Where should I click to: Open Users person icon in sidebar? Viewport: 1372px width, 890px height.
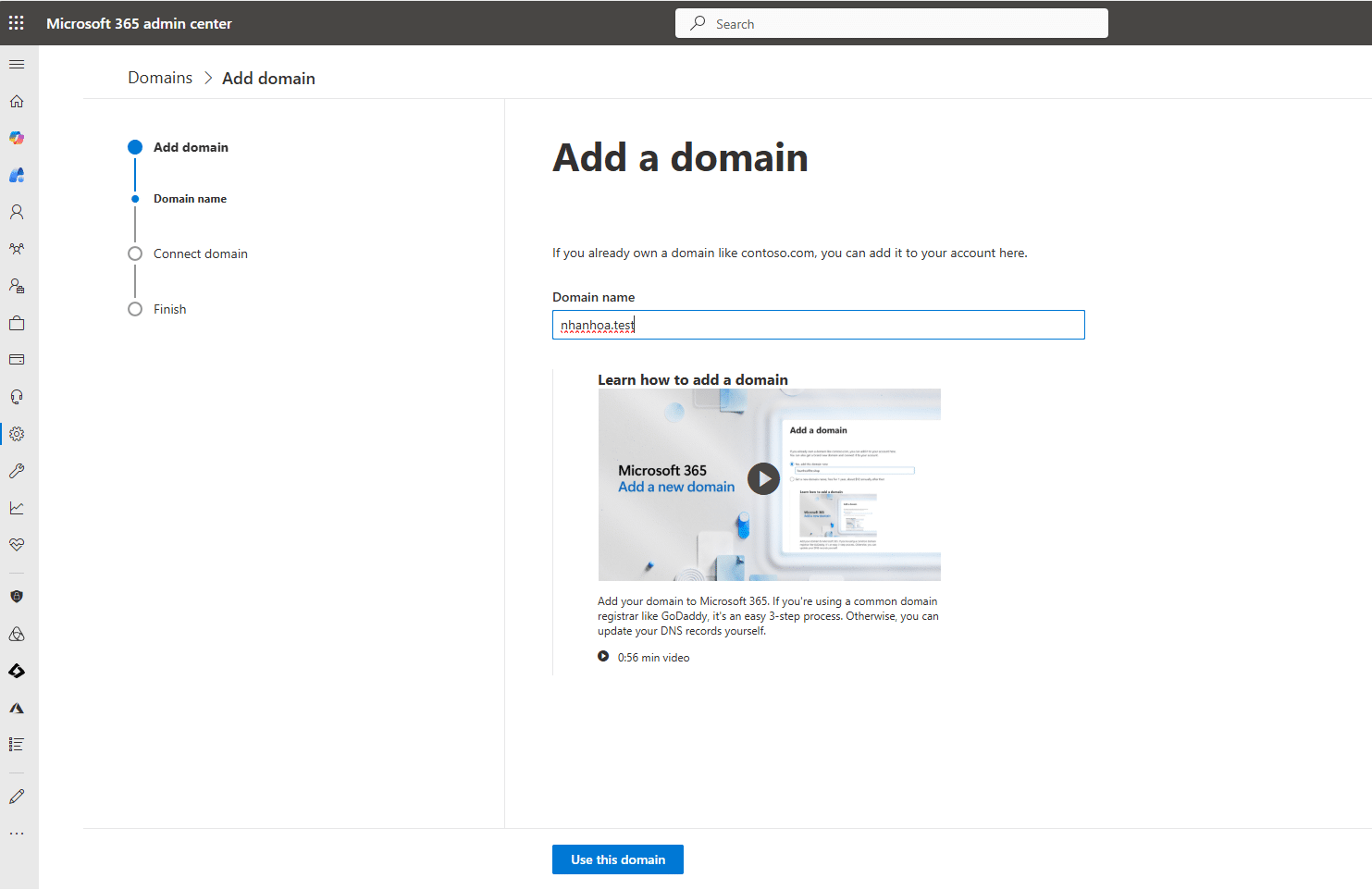[17, 212]
